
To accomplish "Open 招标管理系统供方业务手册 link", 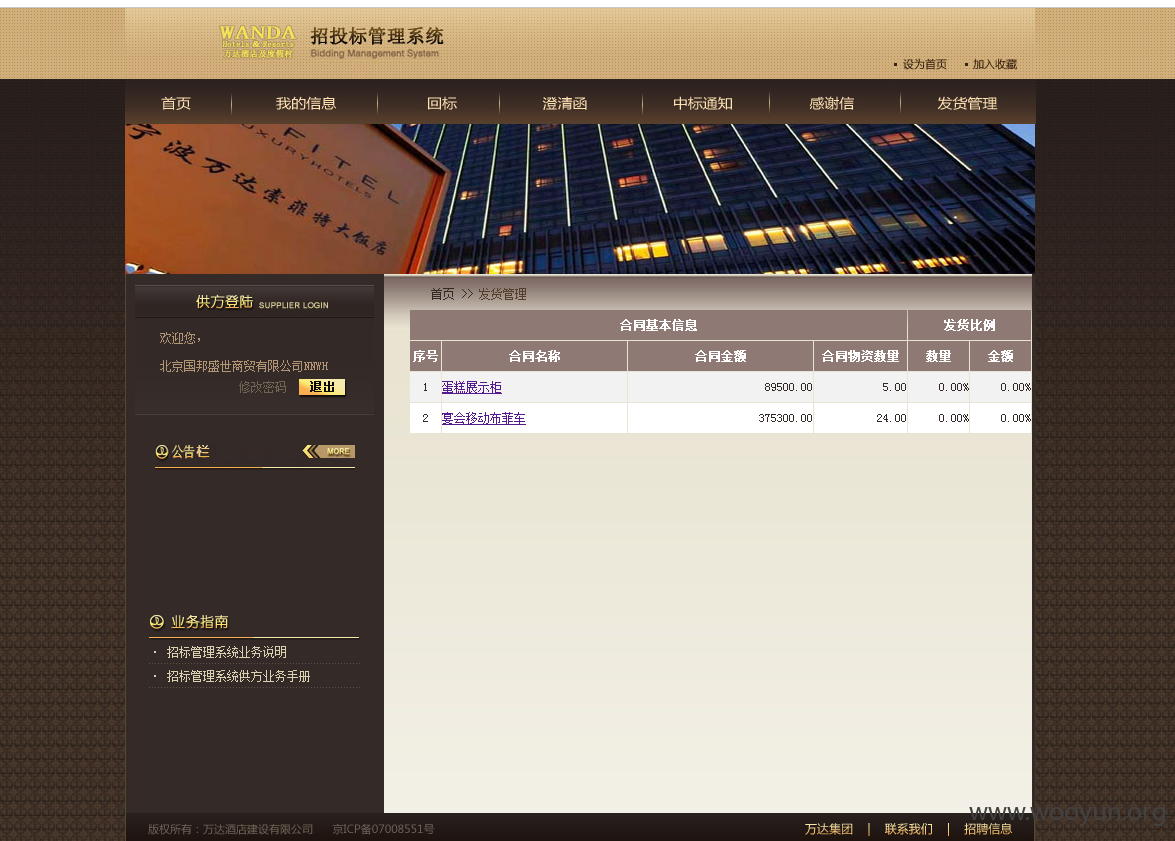I will (238, 676).
